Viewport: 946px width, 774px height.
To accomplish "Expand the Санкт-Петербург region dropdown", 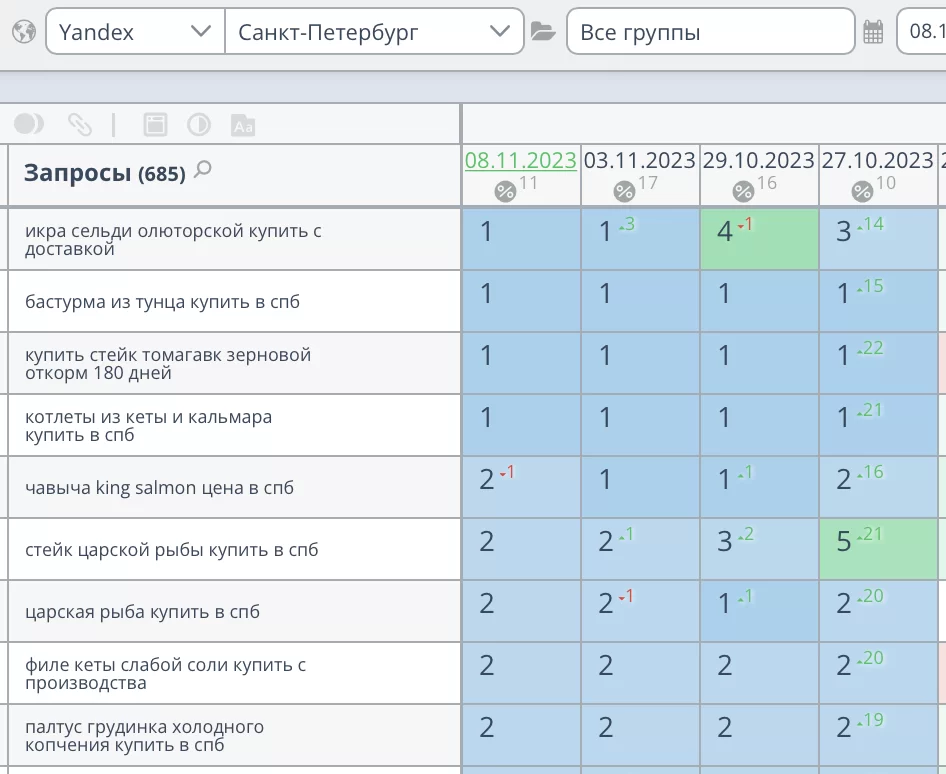I will pyautogui.click(x=374, y=32).
